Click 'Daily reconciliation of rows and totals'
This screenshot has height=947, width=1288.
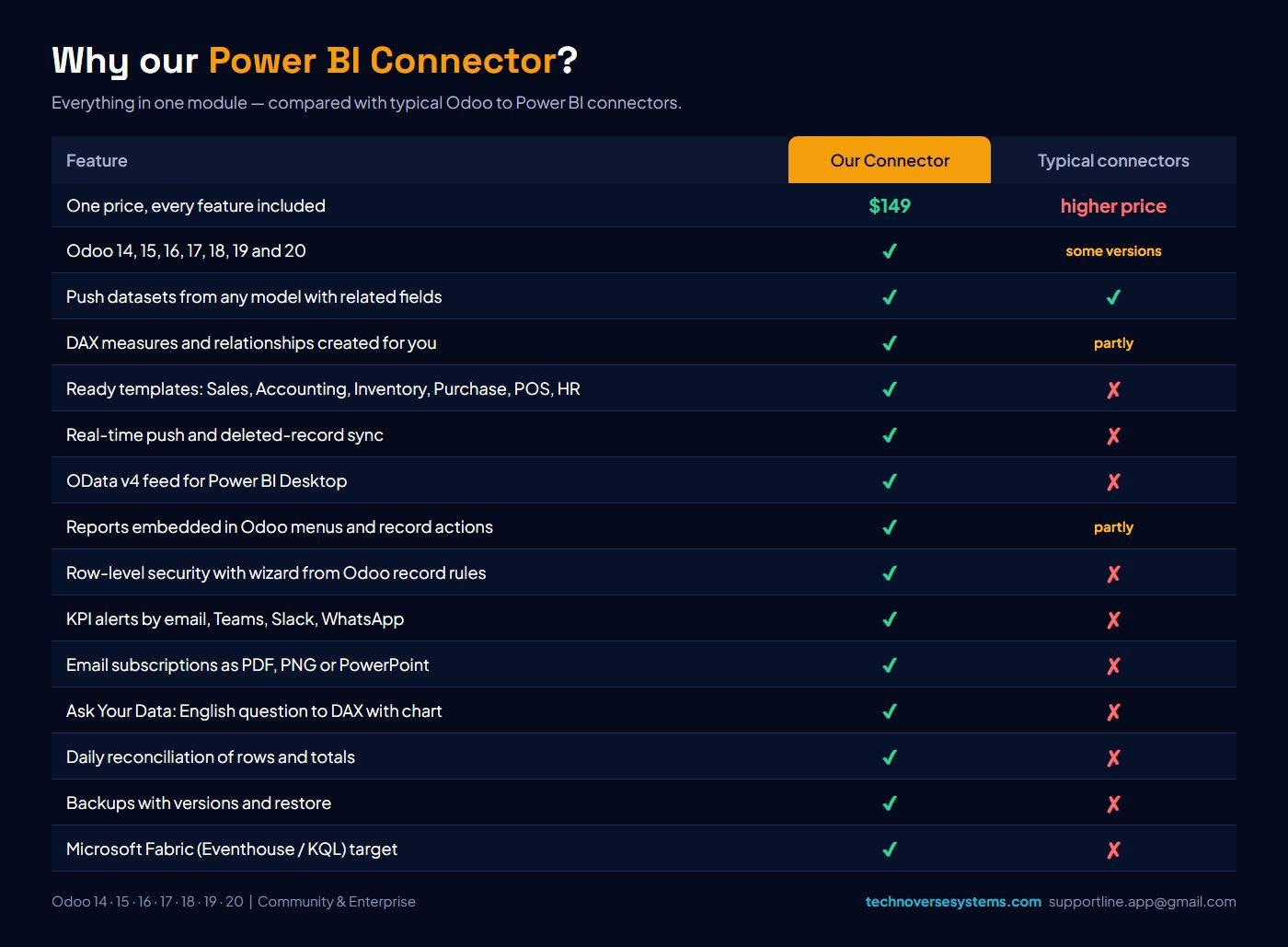pos(211,757)
